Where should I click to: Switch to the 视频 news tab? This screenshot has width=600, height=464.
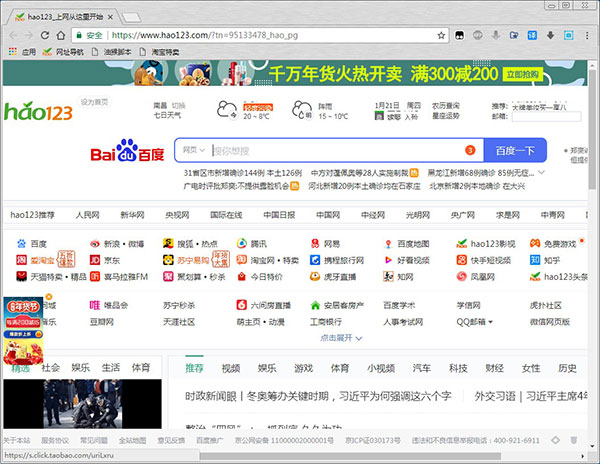click(x=231, y=368)
